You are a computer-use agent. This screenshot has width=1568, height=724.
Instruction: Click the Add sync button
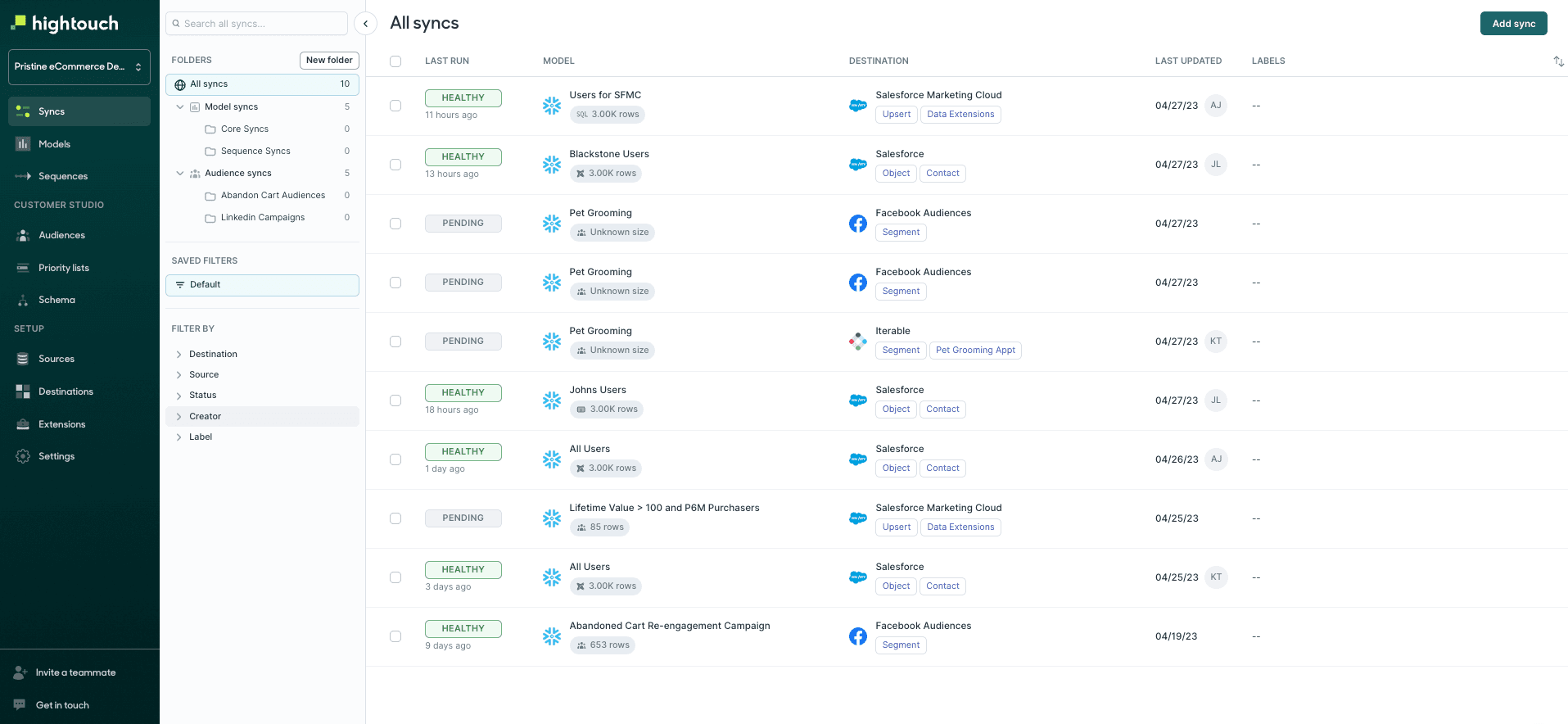[x=1512, y=24]
